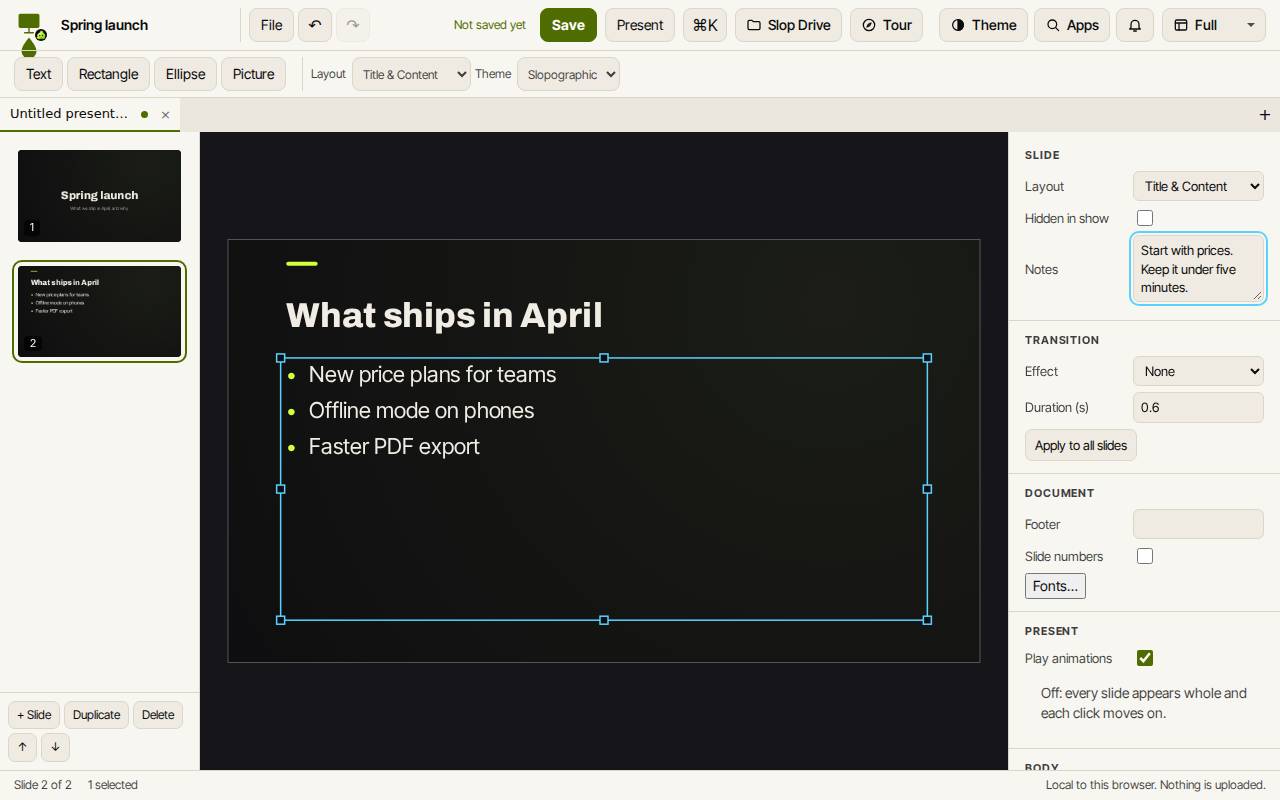Open Slop Drive
The image size is (1280, 800).
(x=788, y=25)
